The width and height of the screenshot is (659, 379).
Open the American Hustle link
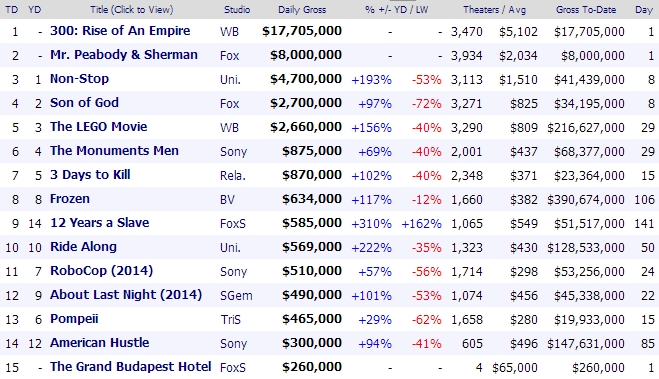(x=99, y=342)
